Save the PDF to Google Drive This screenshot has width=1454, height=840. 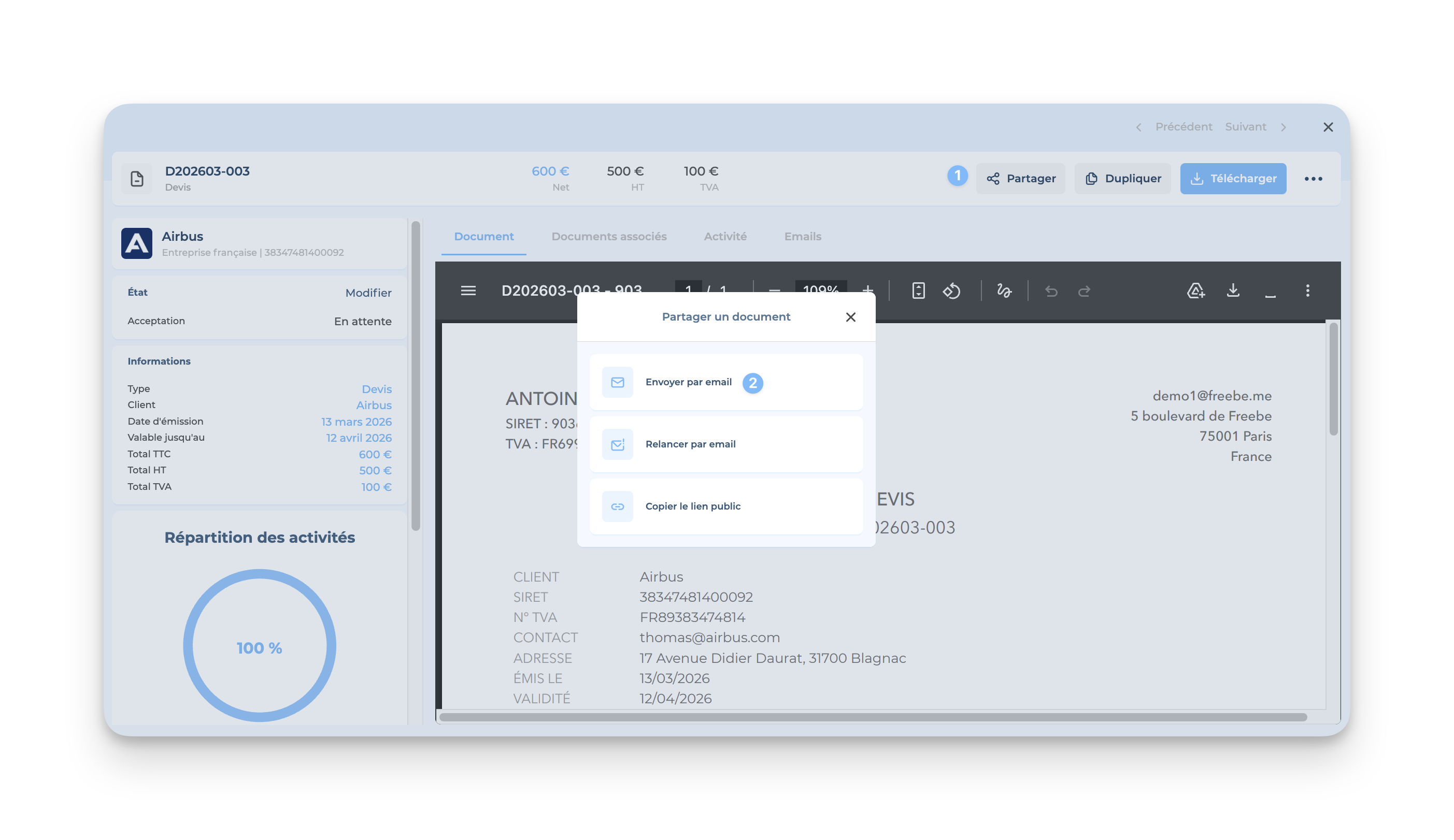tap(1195, 290)
